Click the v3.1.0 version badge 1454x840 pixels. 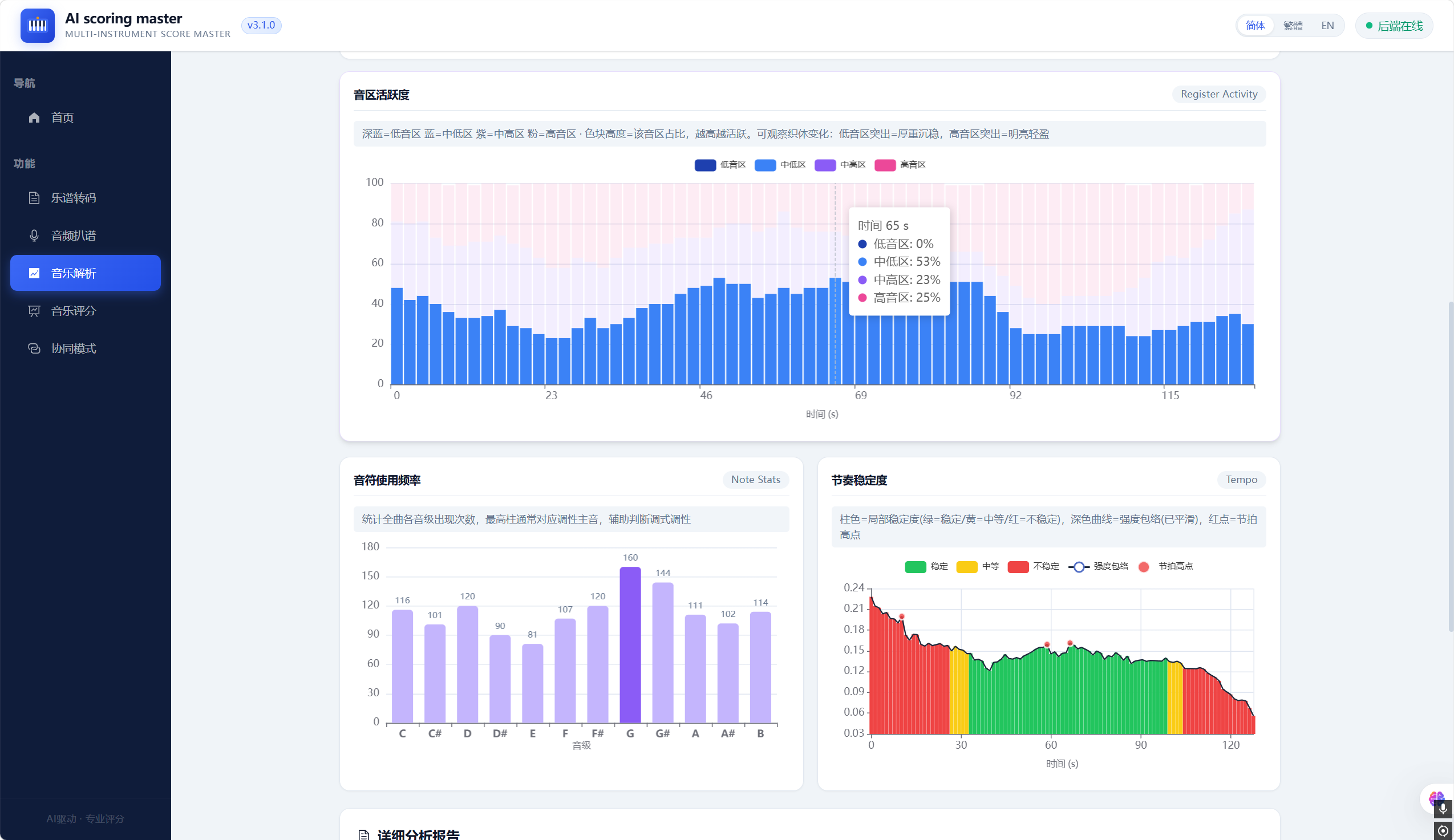[261, 26]
